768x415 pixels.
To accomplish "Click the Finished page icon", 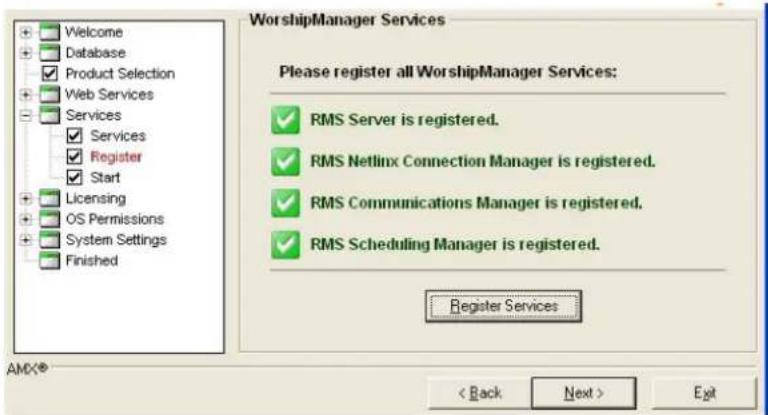I will point(49,260).
